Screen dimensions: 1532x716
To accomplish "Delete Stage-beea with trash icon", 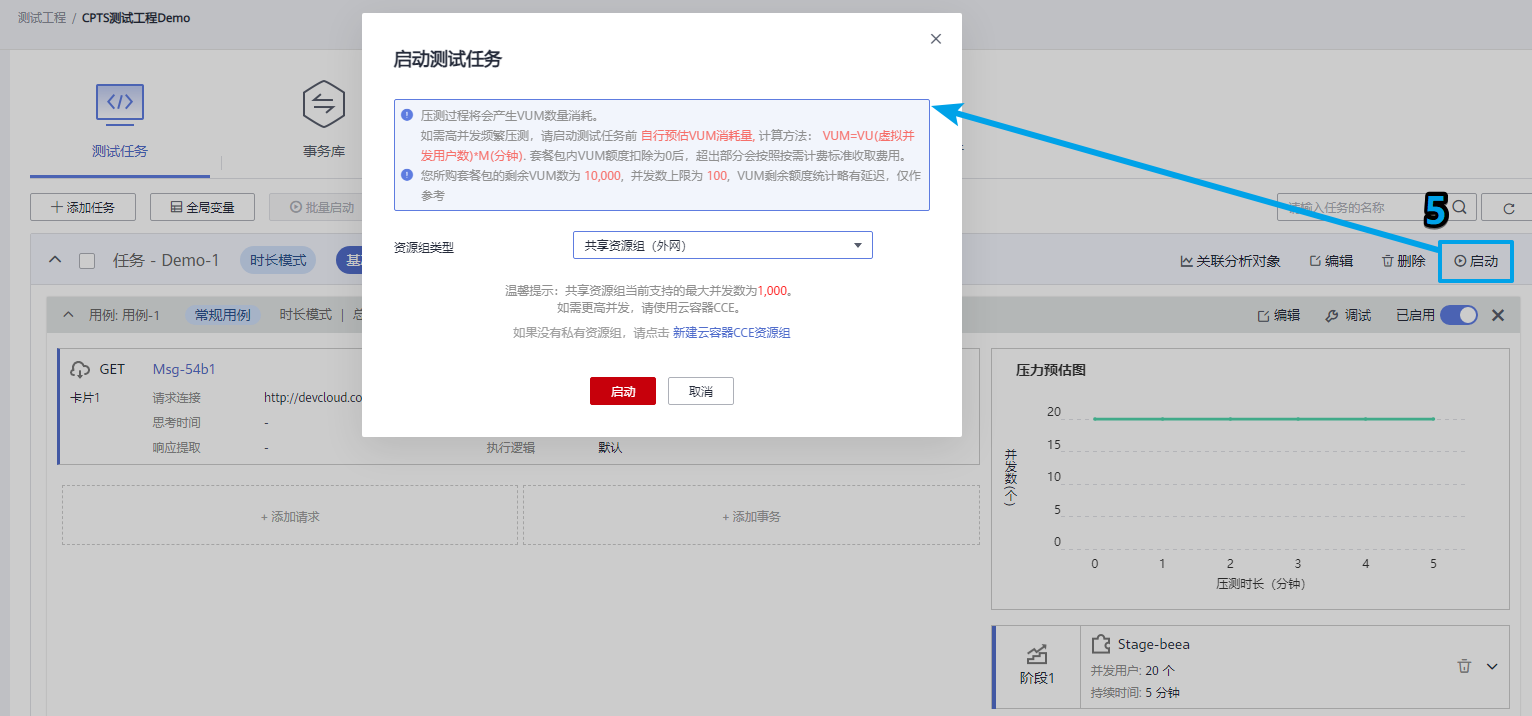I will click(x=1464, y=666).
